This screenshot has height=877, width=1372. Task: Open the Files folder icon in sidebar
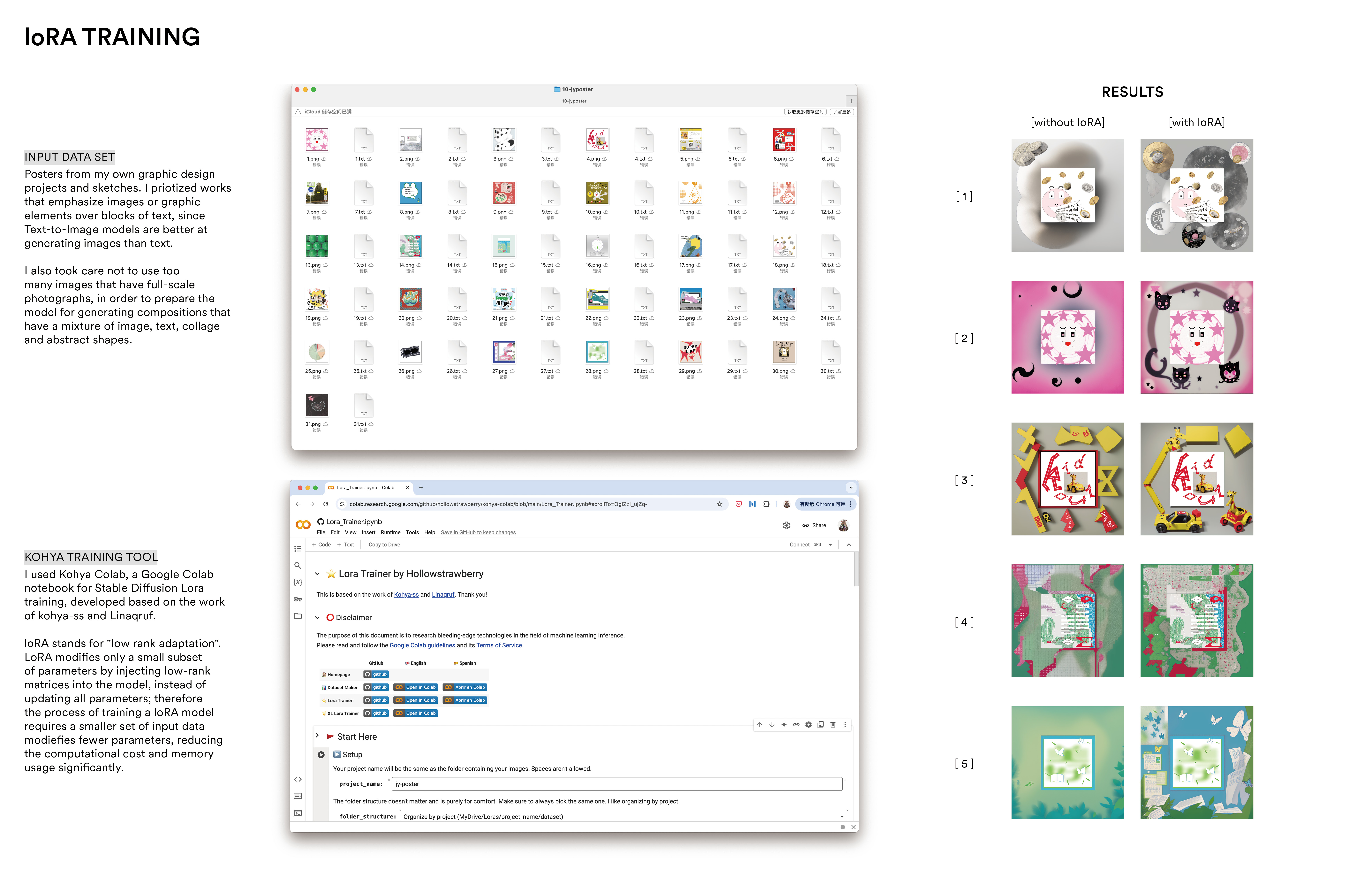[x=298, y=616]
